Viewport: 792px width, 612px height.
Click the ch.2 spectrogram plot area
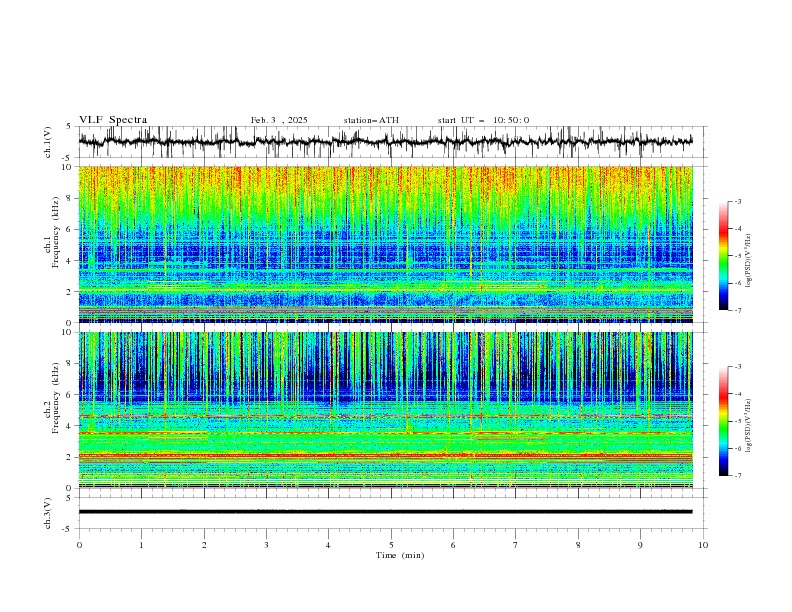386,410
